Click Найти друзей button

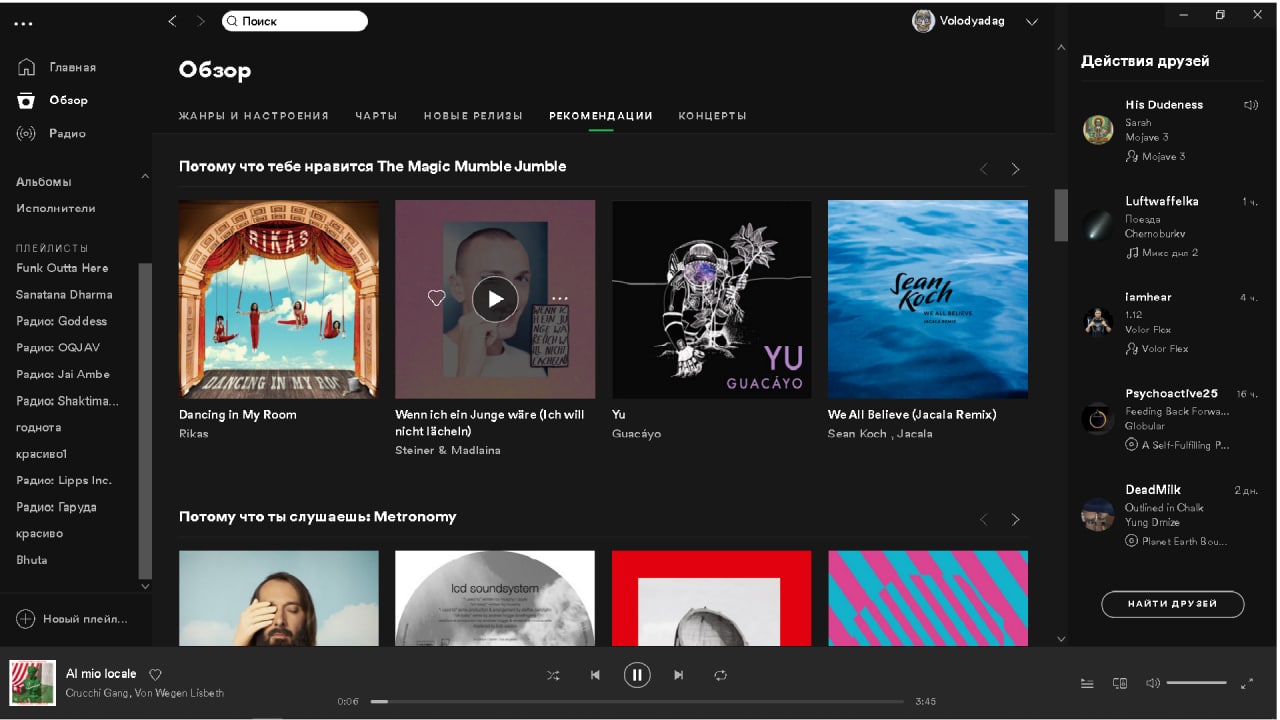pos(1173,604)
